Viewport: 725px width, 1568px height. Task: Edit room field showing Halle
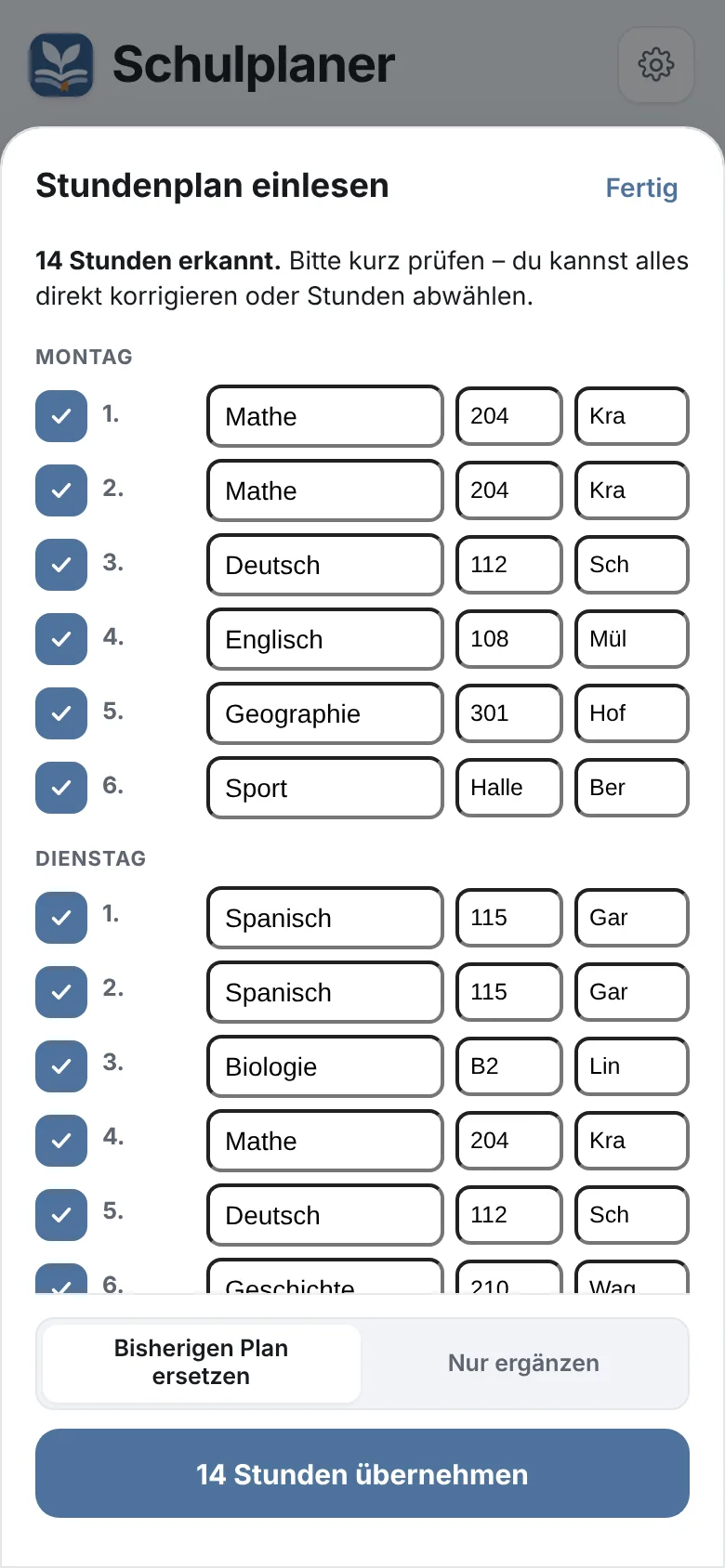click(x=509, y=788)
